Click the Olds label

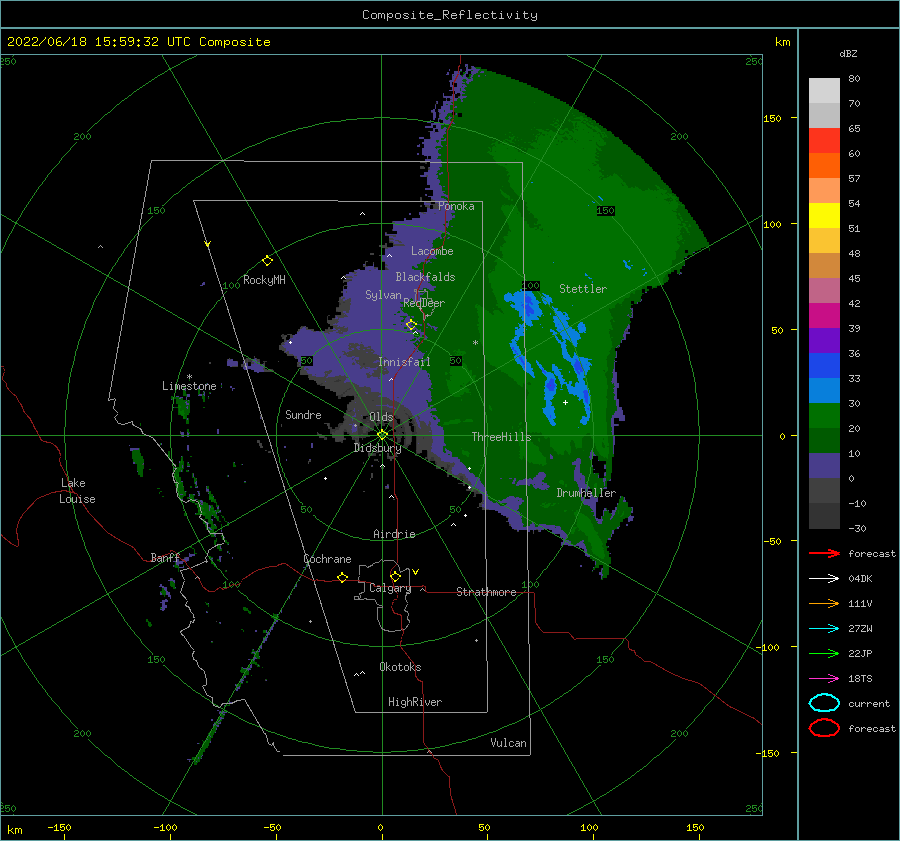coord(381,417)
